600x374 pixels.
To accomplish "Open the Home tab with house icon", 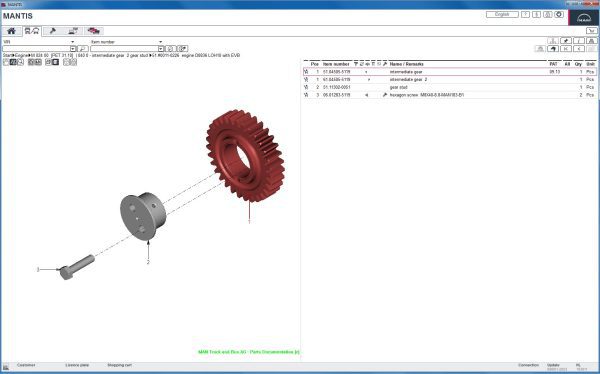I will [x=11, y=31].
